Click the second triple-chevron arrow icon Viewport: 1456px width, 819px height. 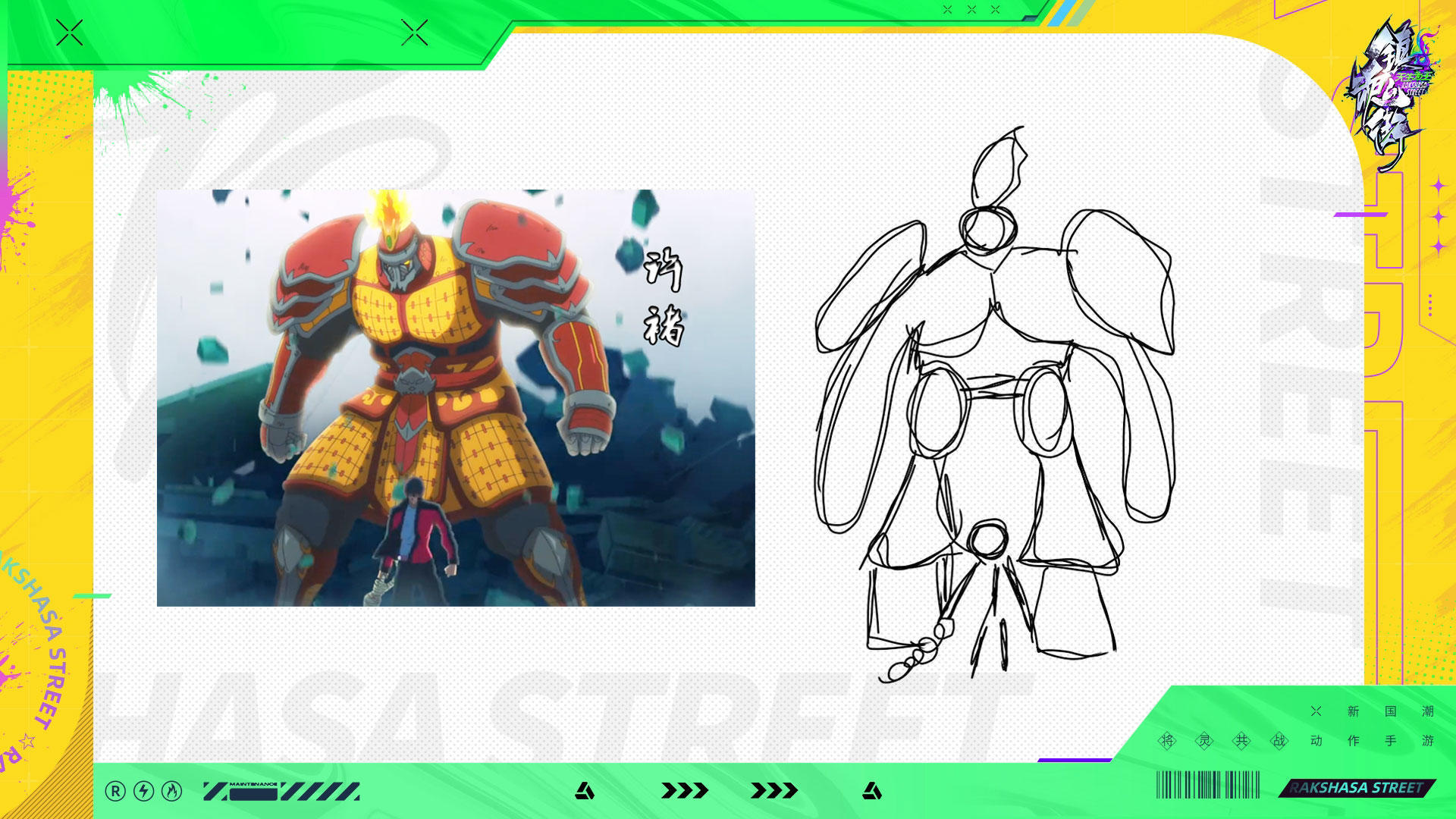pos(774,791)
